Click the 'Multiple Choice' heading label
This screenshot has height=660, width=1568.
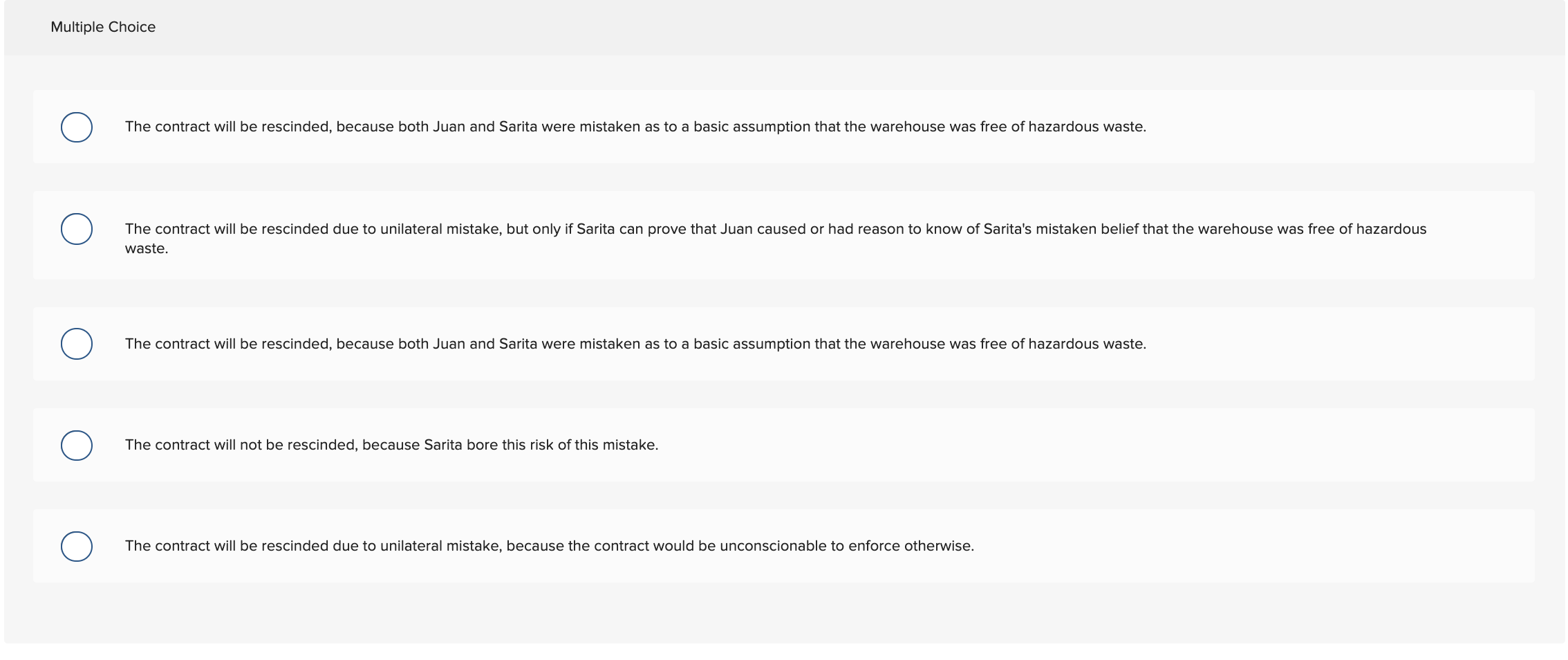[103, 27]
